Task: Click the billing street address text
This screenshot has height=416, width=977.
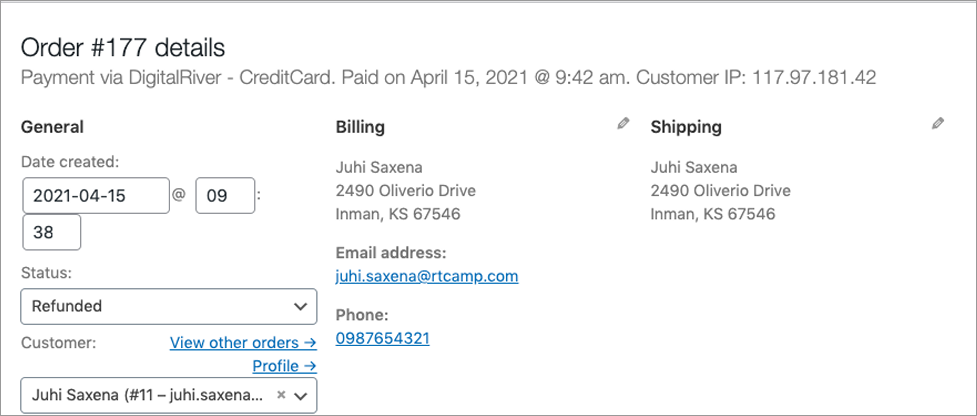Action: pyautogui.click(x=406, y=190)
